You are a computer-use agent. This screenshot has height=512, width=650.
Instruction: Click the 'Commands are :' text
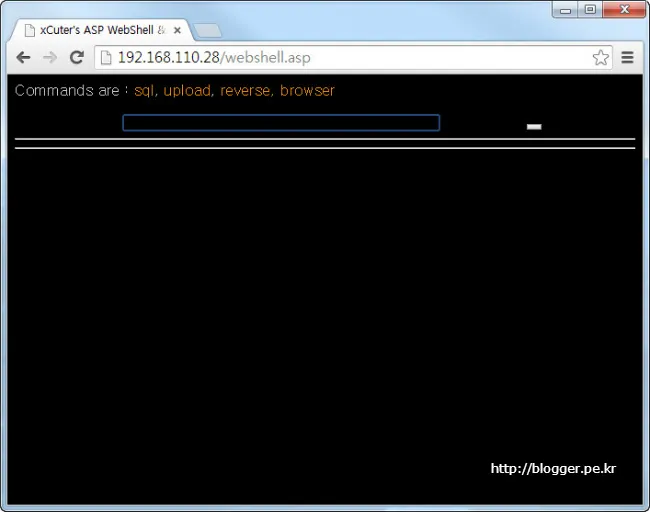tap(72, 90)
